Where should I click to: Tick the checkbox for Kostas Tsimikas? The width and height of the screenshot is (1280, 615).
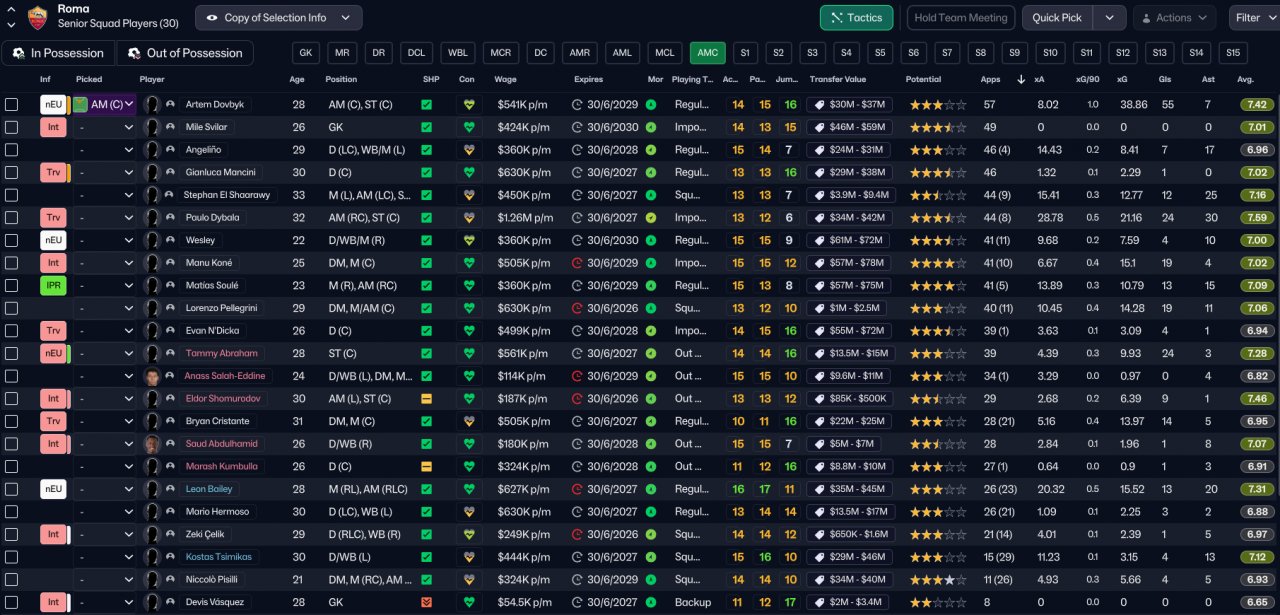(x=12, y=557)
